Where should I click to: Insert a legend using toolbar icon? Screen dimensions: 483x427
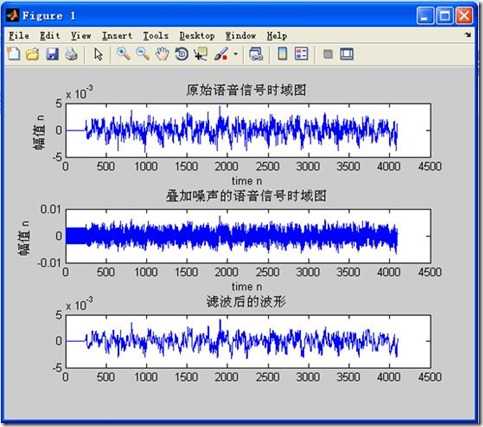point(301,54)
